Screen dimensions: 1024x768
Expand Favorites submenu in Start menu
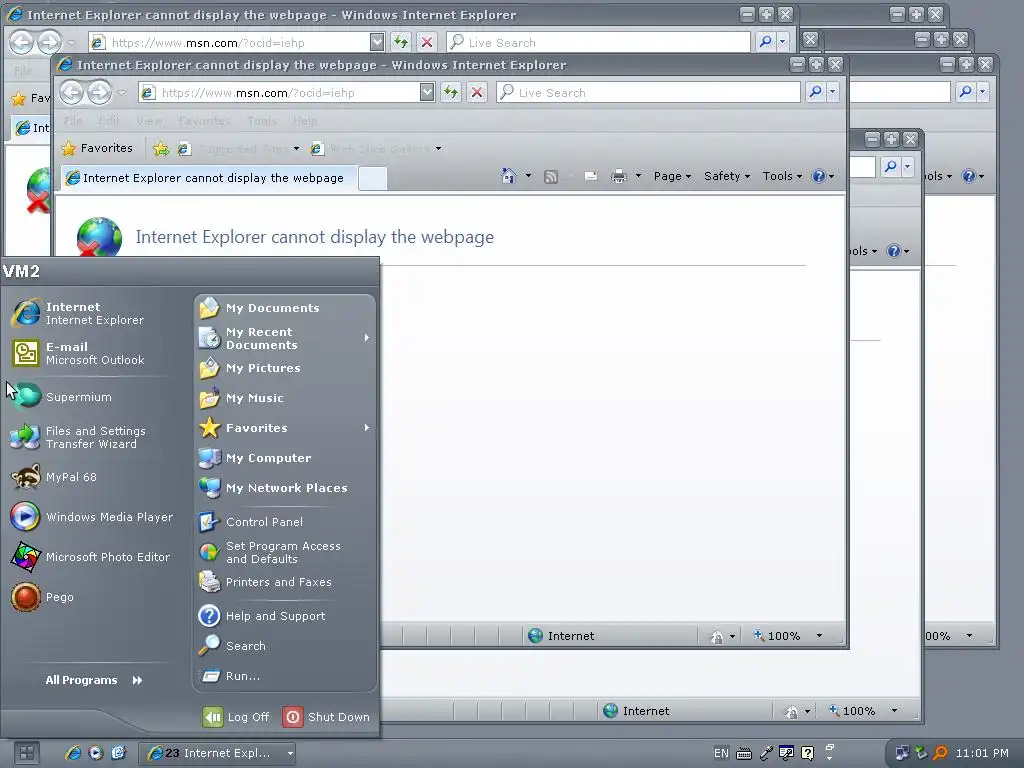[366, 428]
